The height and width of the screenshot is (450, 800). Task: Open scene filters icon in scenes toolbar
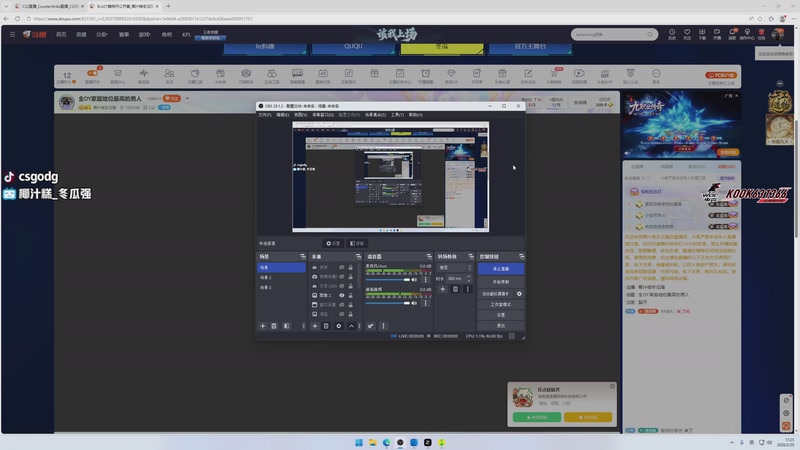tap(286, 326)
